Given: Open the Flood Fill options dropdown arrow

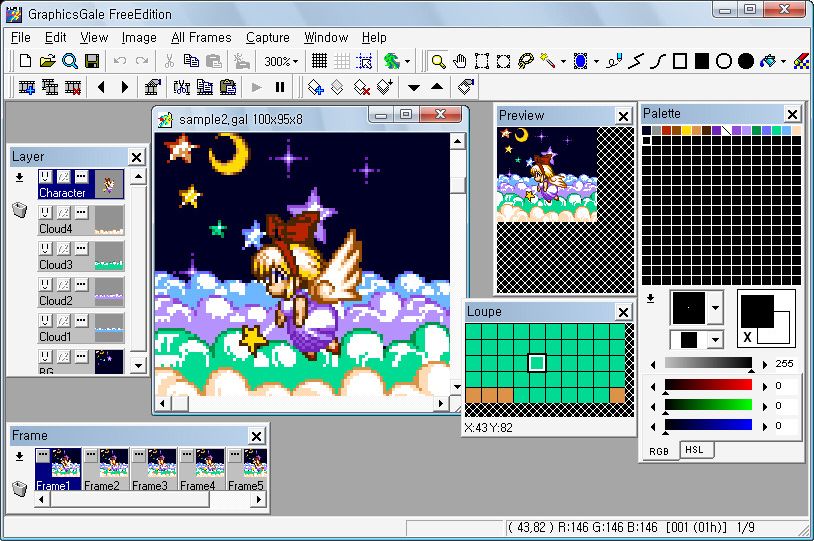Looking at the screenshot, I should coord(783,62).
